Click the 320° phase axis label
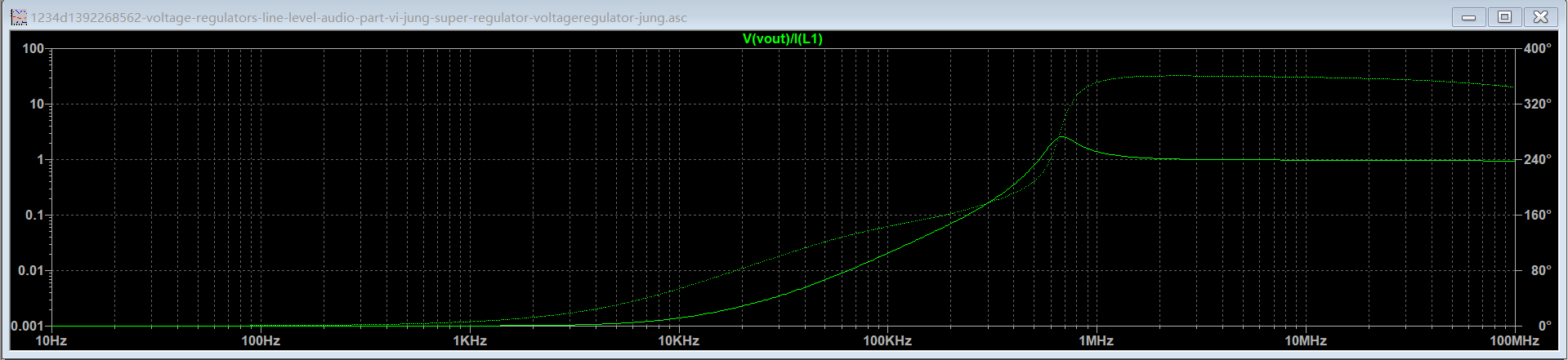 click(1538, 104)
